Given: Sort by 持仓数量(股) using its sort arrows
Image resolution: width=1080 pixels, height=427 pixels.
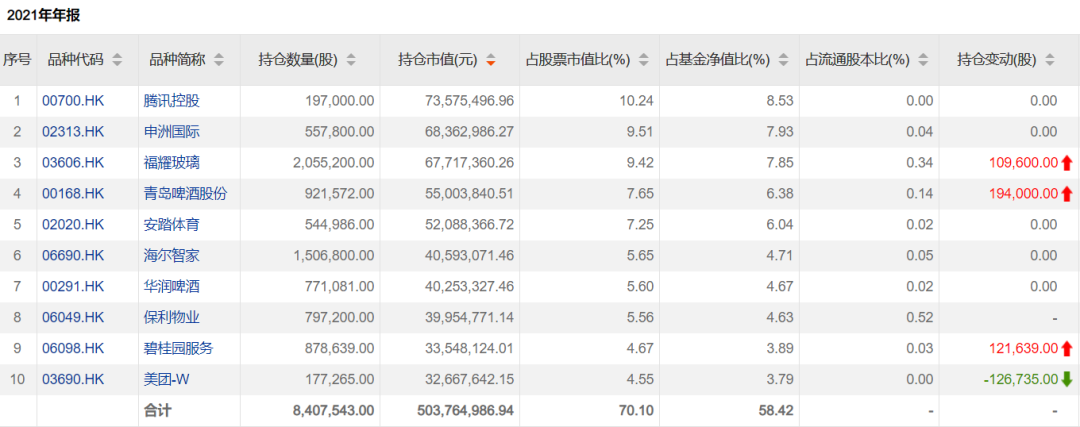Looking at the screenshot, I should [351, 60].
